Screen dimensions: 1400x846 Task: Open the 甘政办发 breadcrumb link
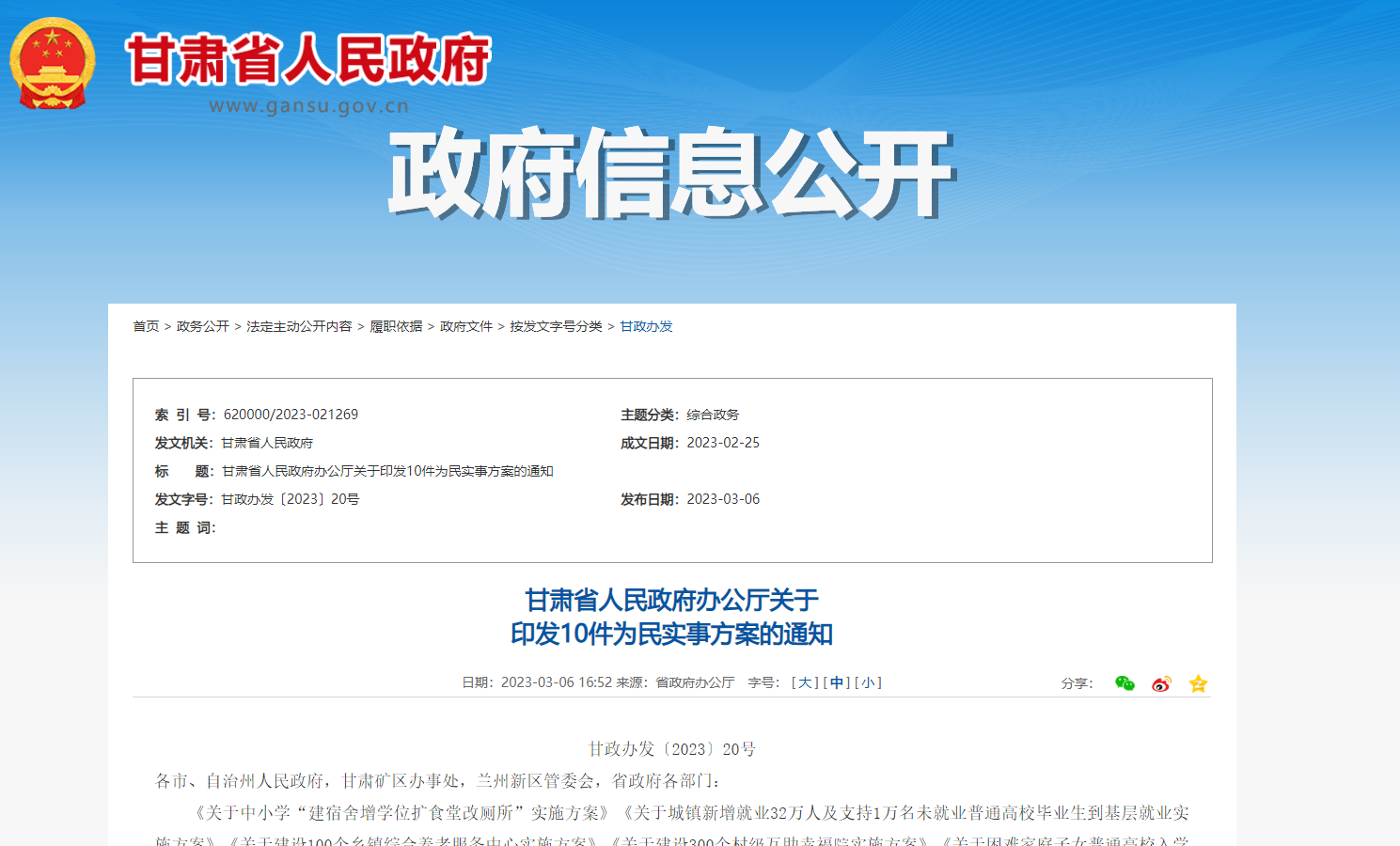pyautogui.click(x=647, y=326)
